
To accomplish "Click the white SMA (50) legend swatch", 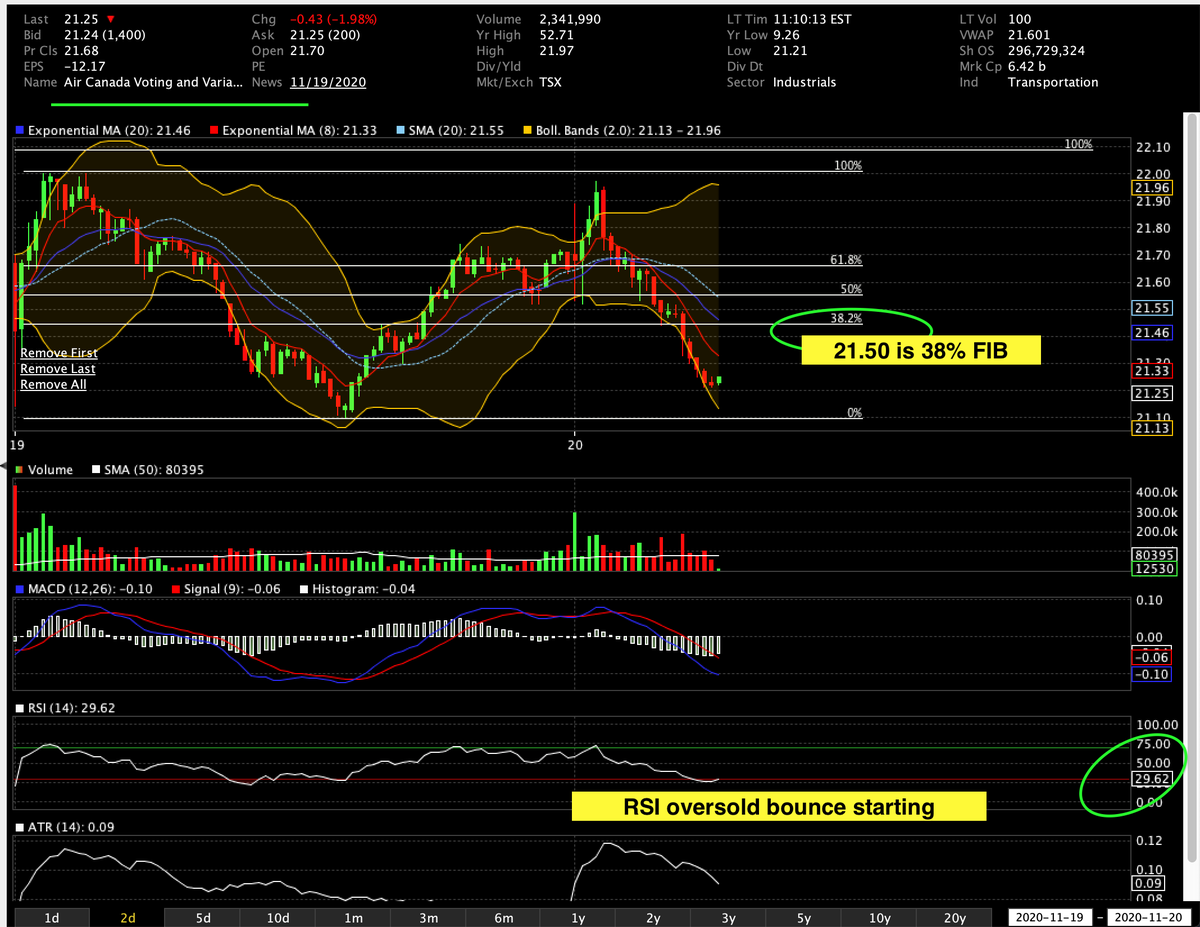I will point(96,469).
